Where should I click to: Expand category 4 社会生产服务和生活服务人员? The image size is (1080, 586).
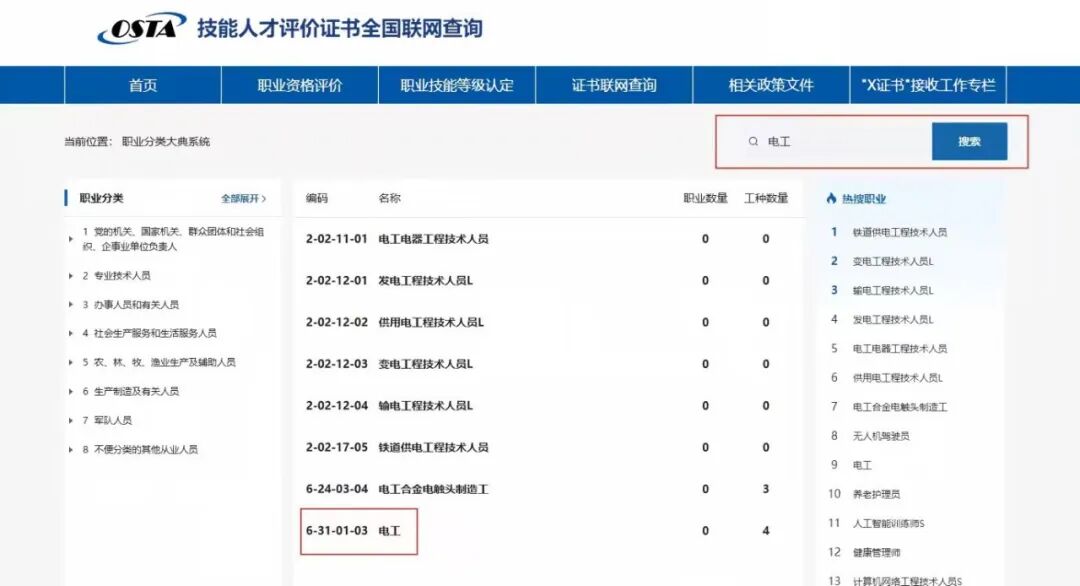(x=71, y=333)
